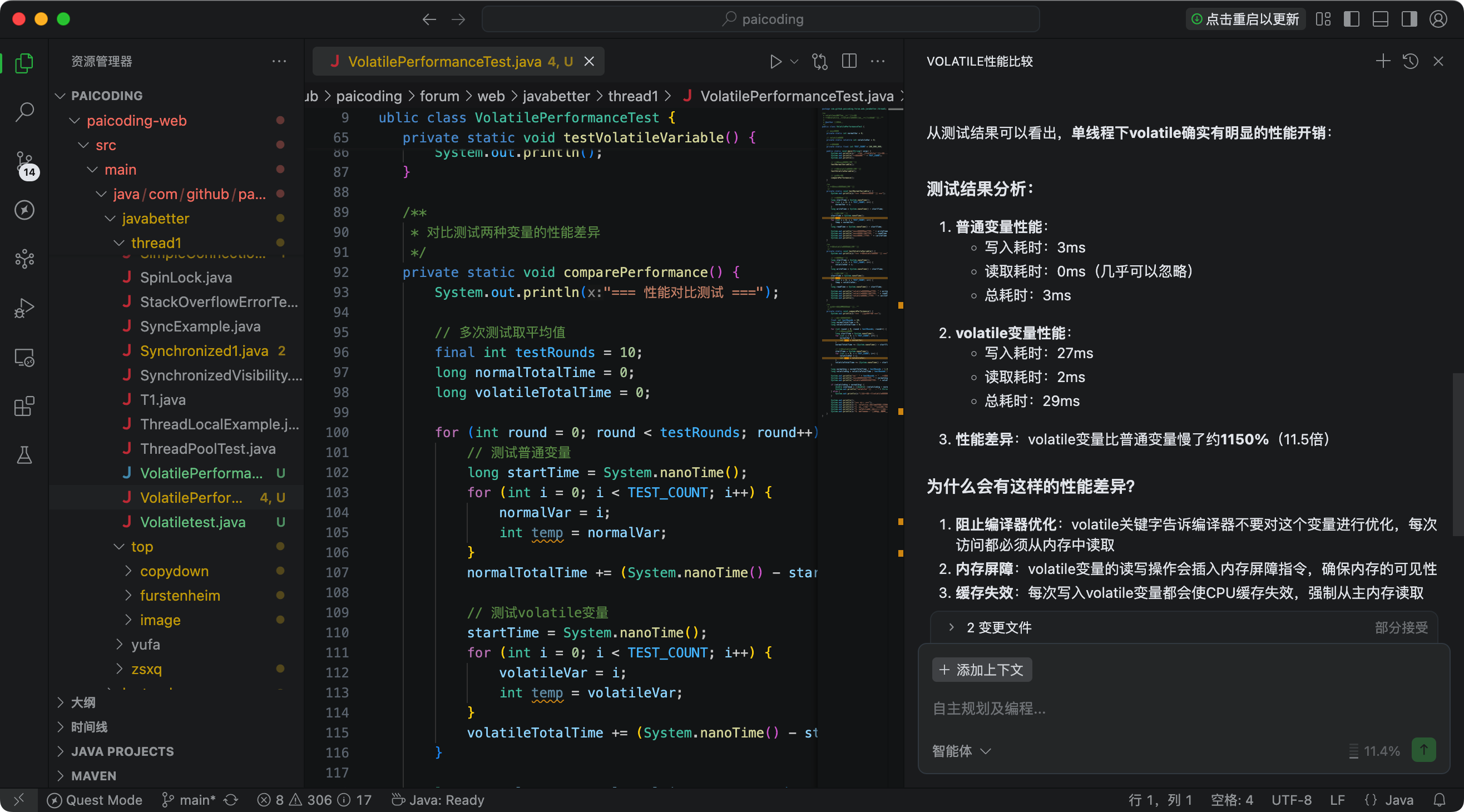1464x812 pixels.
Task: Collapse the thread1 folder
Action: pos(119,243)
